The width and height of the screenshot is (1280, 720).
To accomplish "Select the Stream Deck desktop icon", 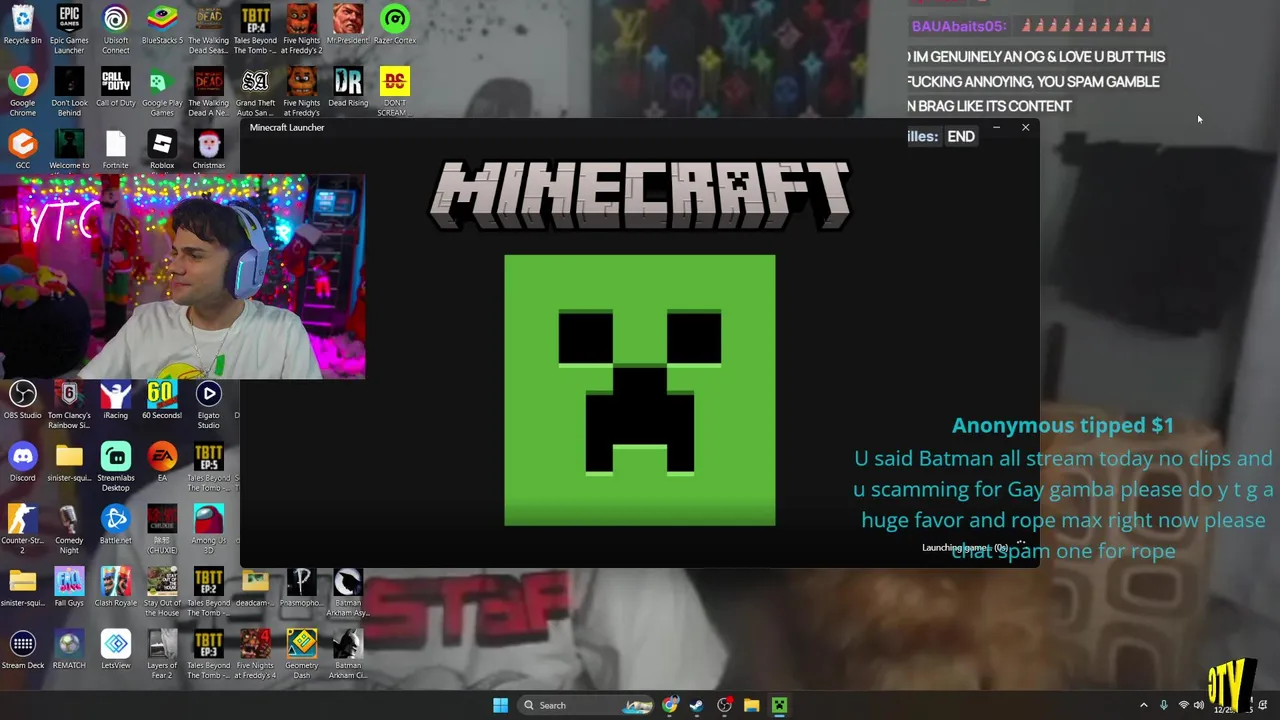I will tap(22, 650).
